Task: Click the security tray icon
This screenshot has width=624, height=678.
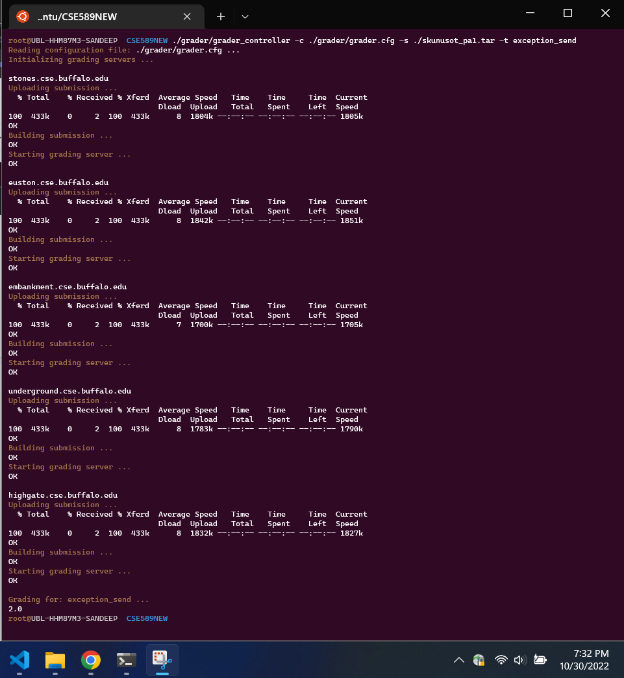Action: tap(479, 660)
